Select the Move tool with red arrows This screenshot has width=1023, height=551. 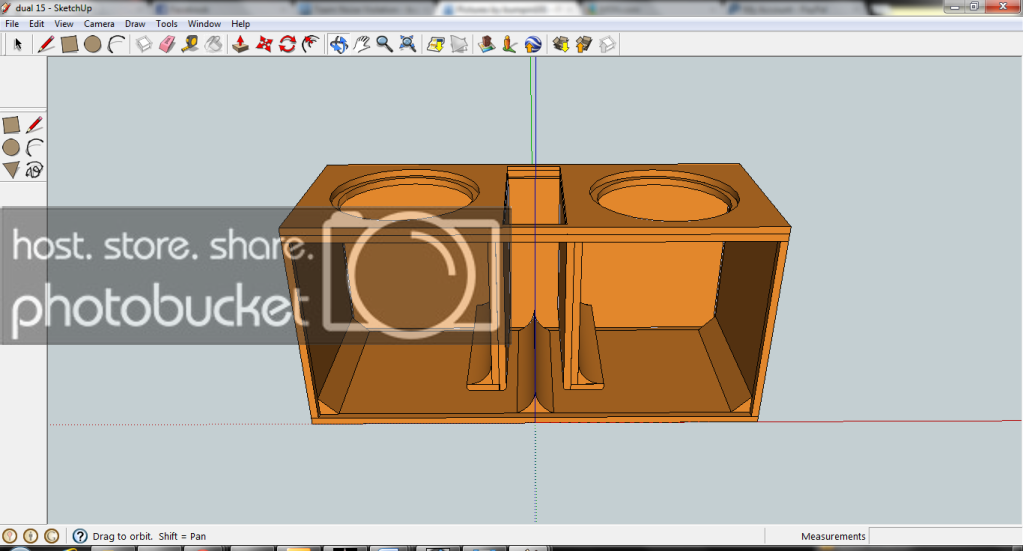[264, 44]
